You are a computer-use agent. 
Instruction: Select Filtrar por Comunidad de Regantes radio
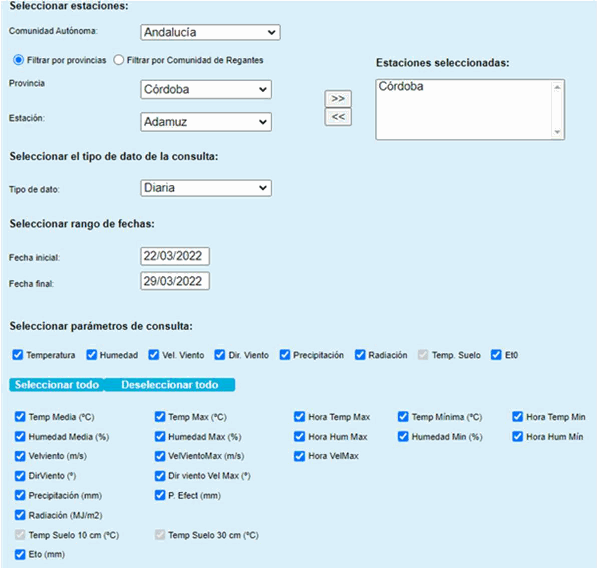119,60
